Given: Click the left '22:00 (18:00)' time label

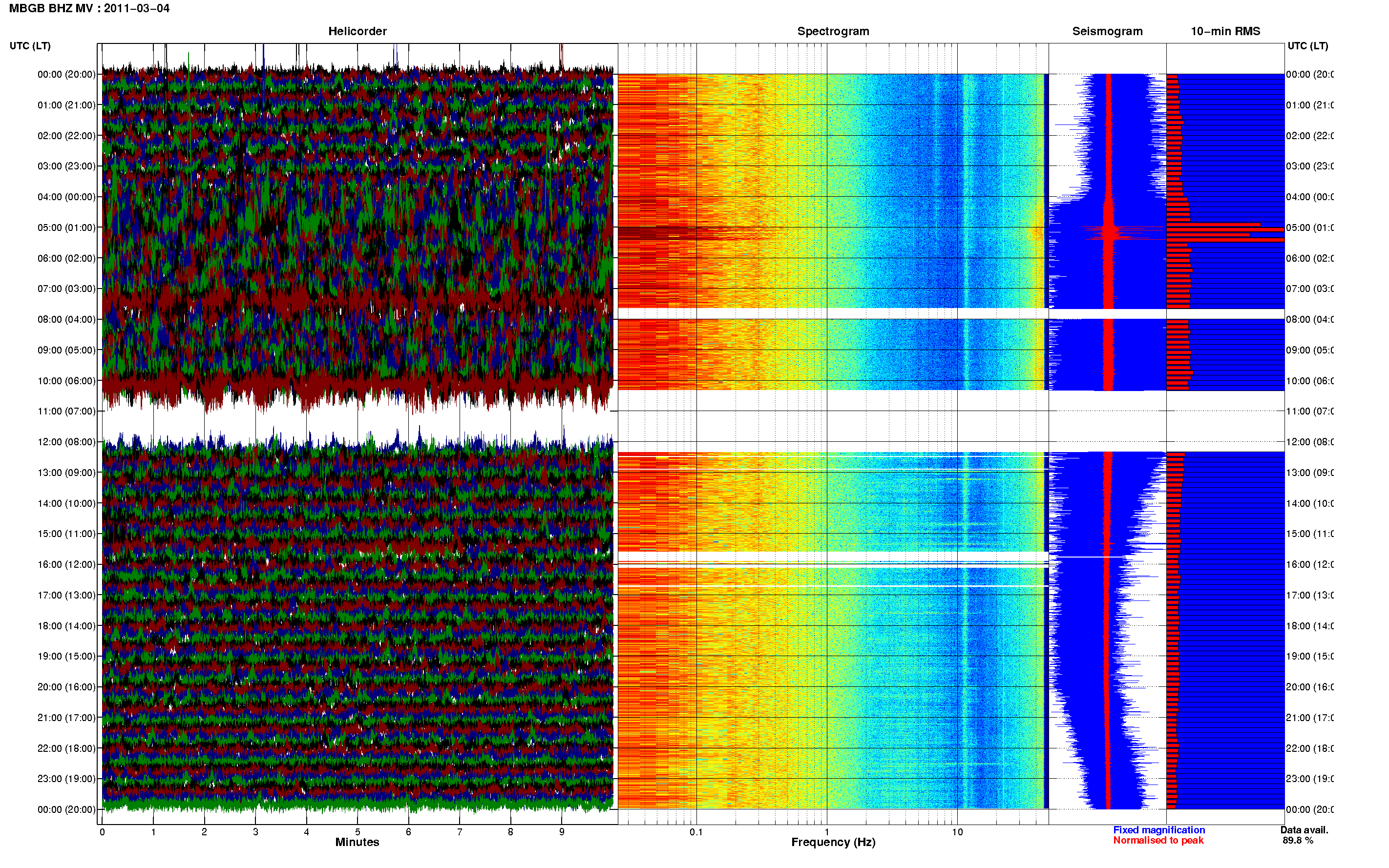Looking at the screenshot, I should [x=66, y=748].
